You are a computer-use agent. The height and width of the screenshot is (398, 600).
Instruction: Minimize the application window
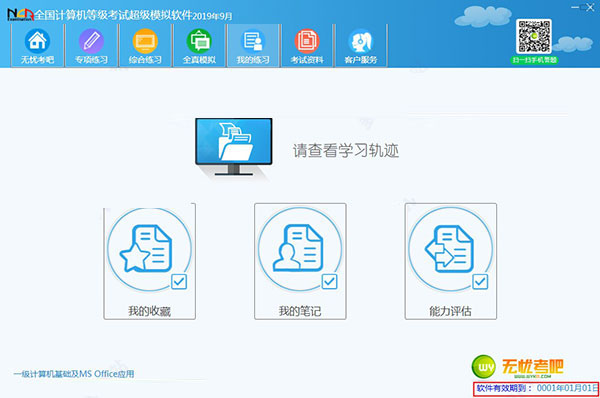tap(575, 7)
